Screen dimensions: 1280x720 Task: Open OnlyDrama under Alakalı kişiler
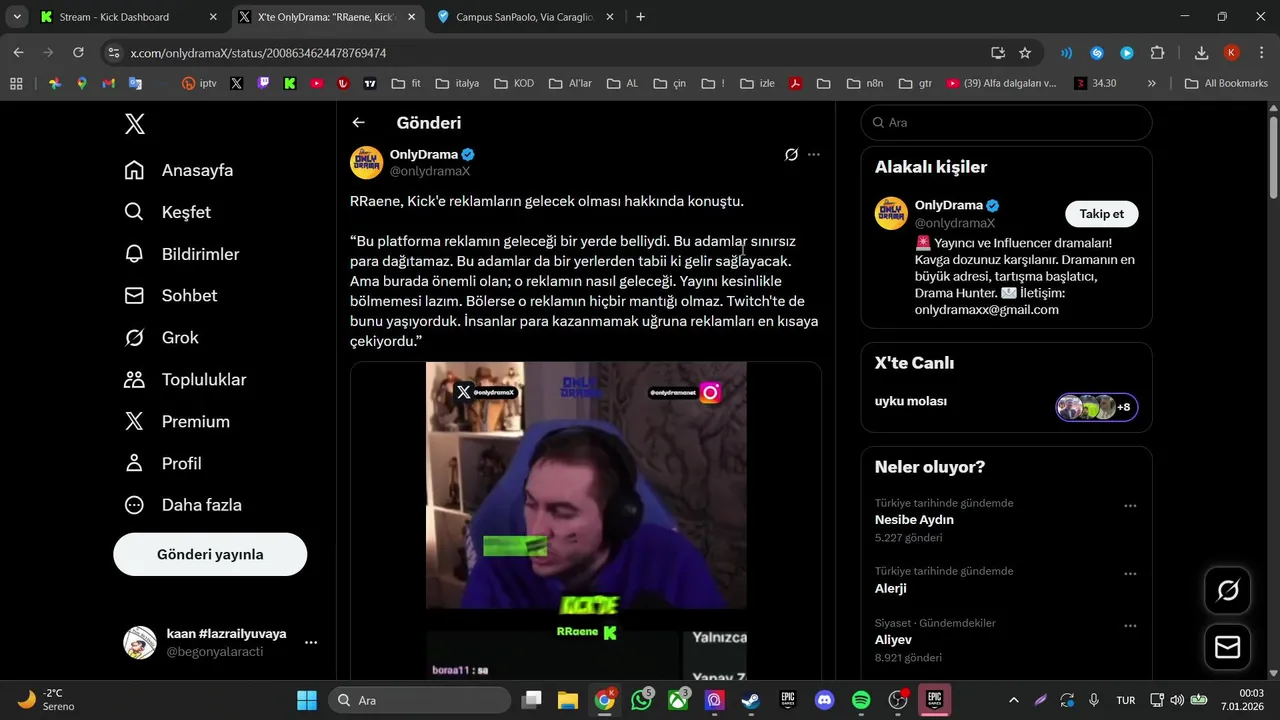949,205
